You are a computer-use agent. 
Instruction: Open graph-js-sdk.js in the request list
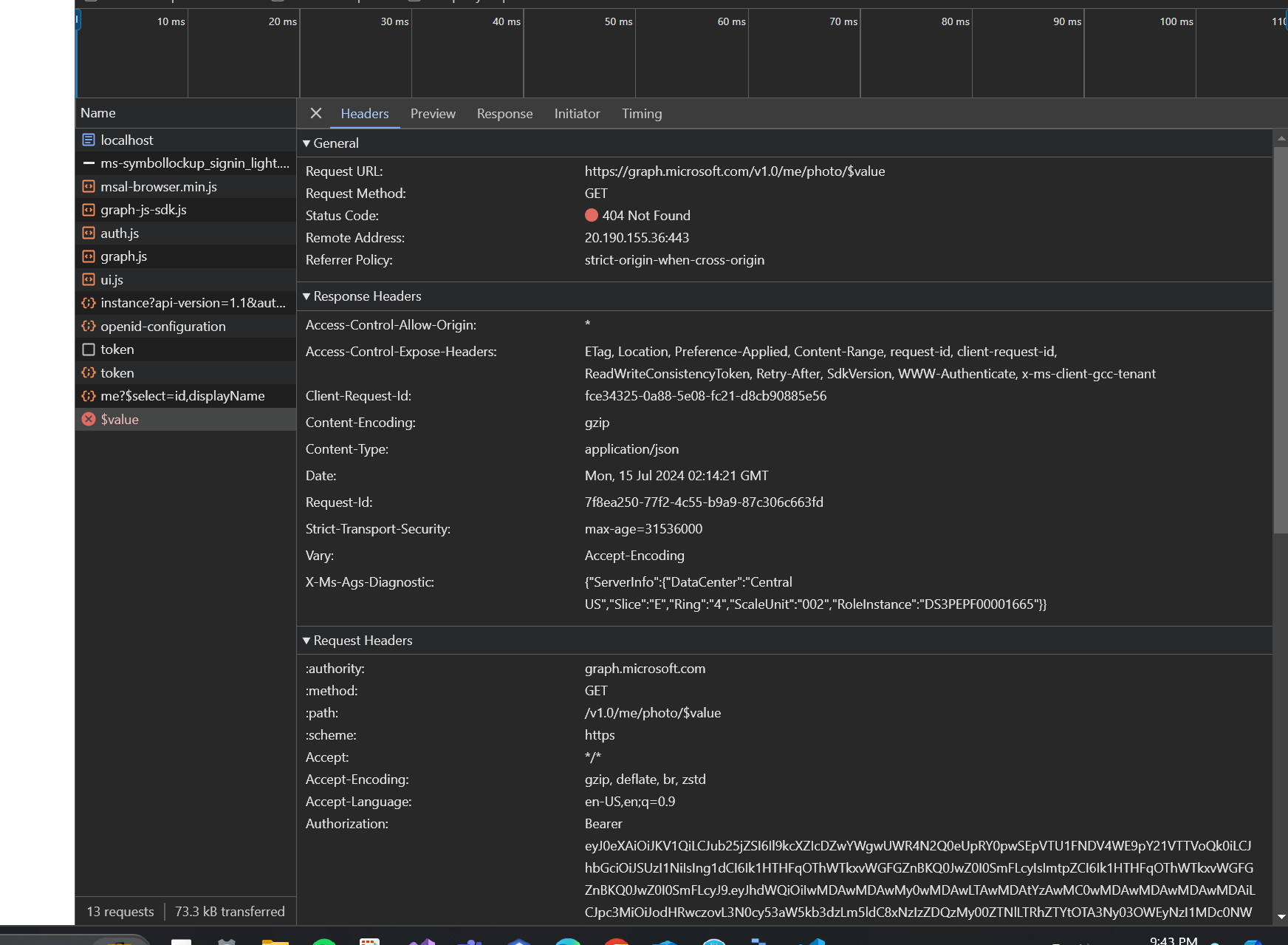click(185, 210)
